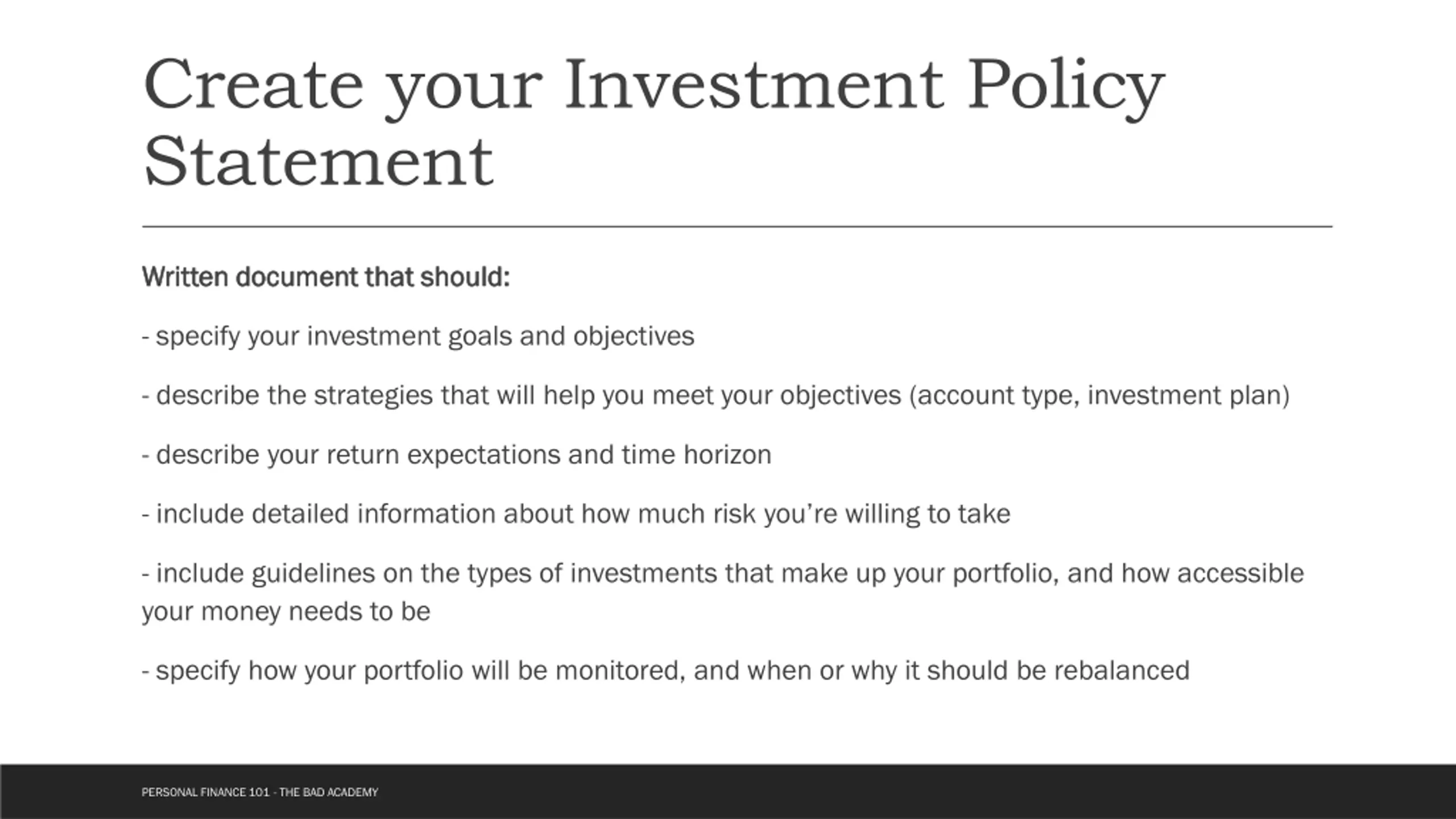
Task: Click the word 'portfolio' in the guidelines bullet
Action: [1006, 573]
